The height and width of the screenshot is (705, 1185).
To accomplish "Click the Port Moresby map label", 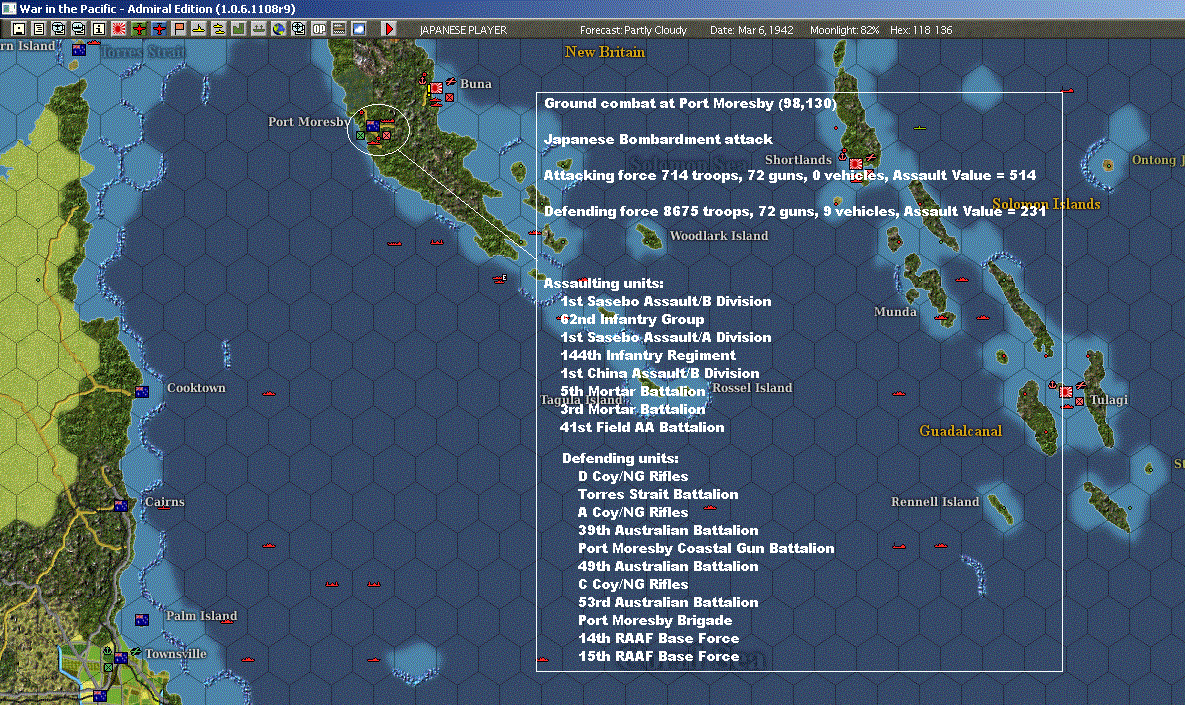I will pos(309,122).
